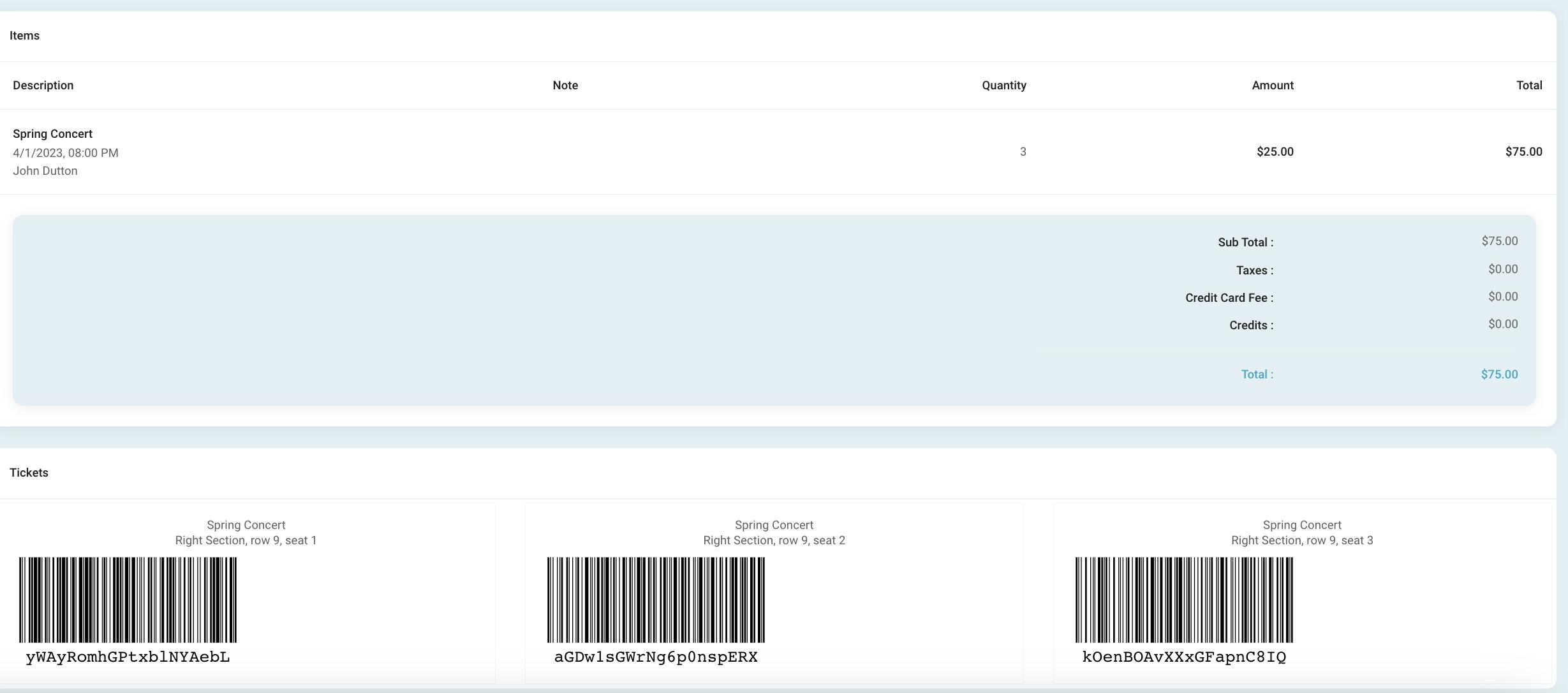Viewport: 1568px width, 693px height.
Task: Click the Sub Total $75.00 value
Action: click(x=1500, y=241)
